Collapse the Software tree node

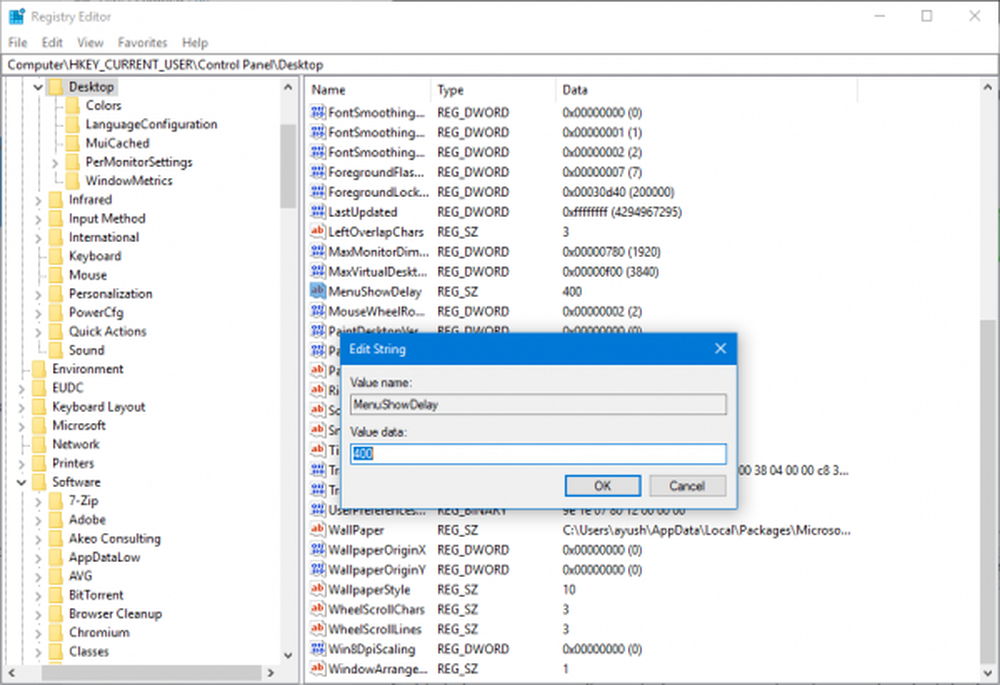point(22,482)
